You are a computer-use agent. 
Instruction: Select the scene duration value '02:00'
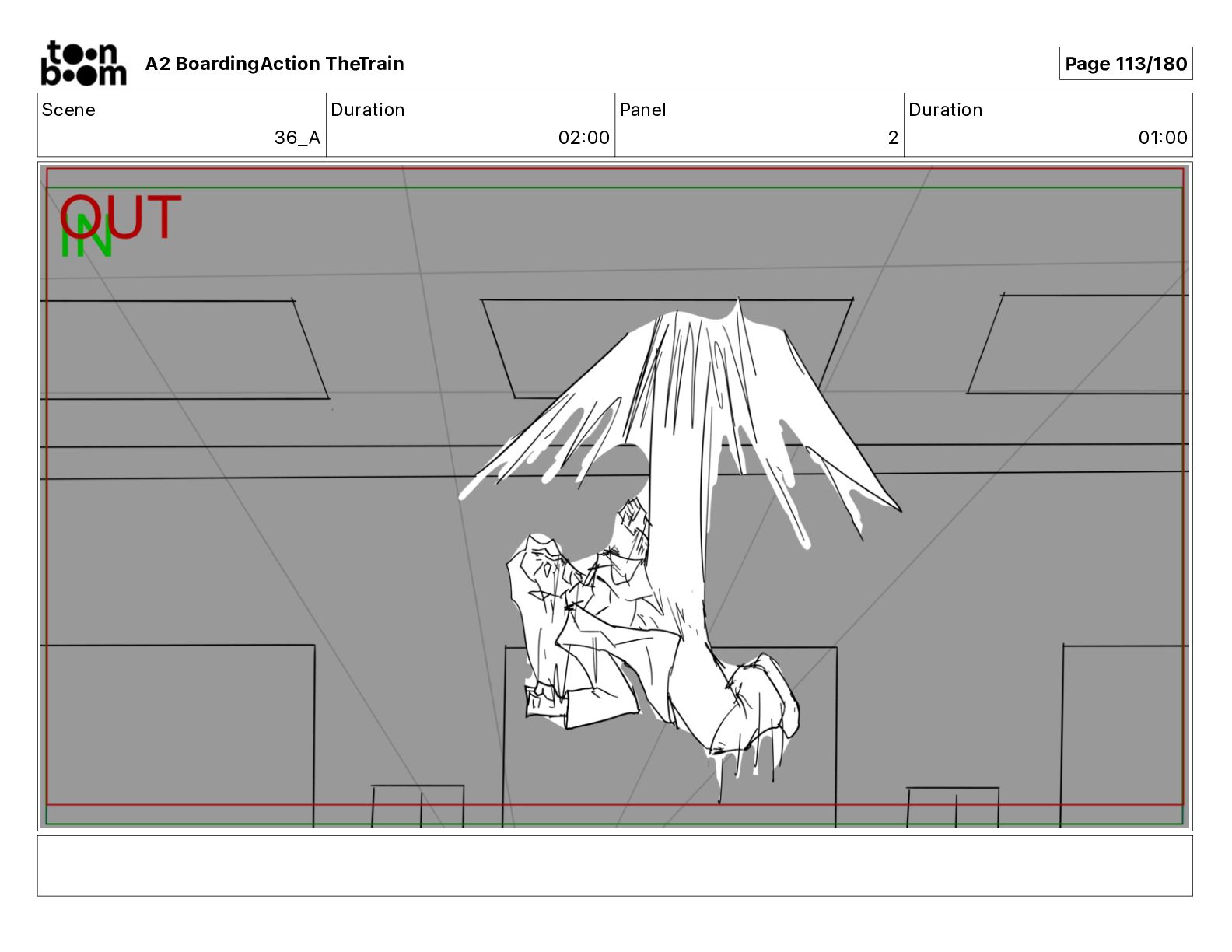[x=583, y=138]
